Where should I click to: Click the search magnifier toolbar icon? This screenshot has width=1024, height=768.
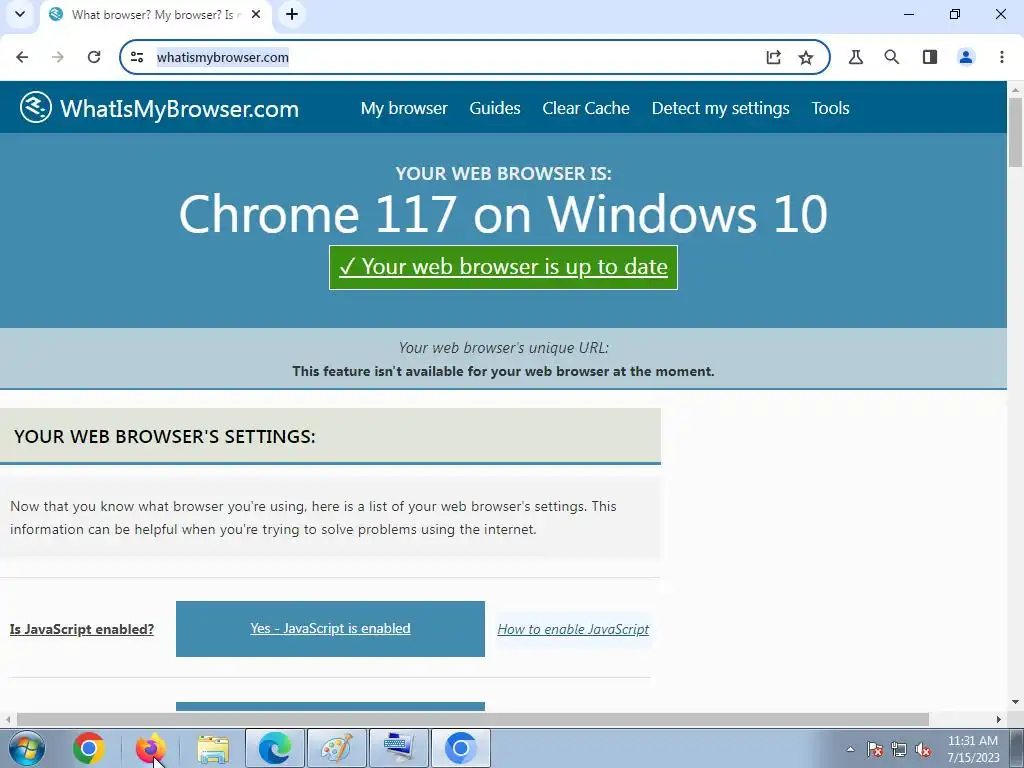(x=891, y=57)
